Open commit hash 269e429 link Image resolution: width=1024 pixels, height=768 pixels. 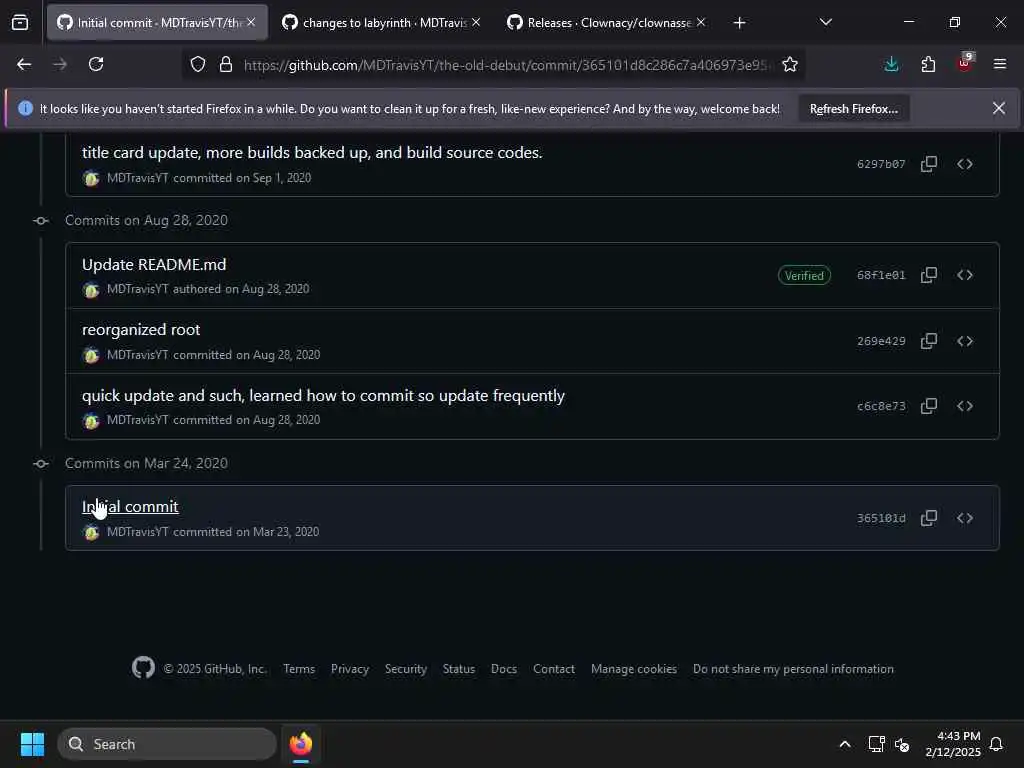(x=881, y=341)
